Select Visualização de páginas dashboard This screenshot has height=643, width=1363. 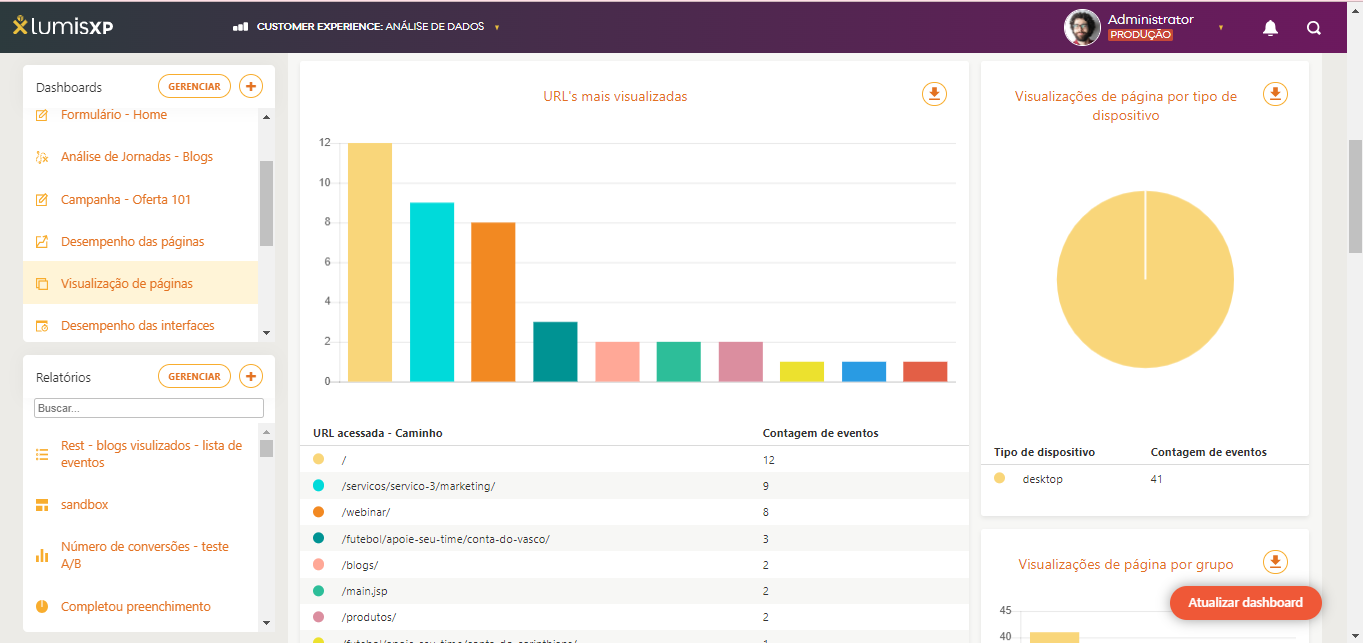pos(127,284)
